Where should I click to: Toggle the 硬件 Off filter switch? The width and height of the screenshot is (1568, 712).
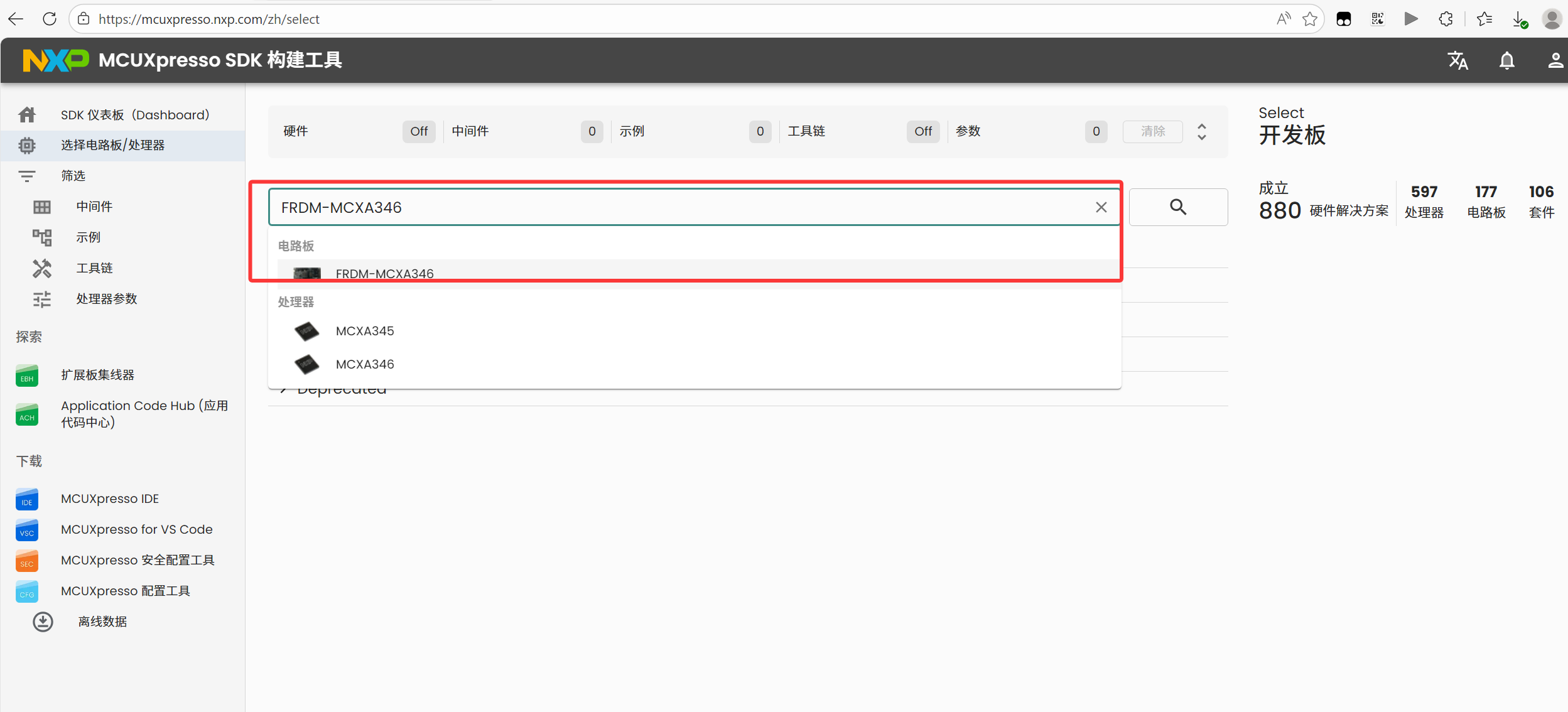(419, 131)
